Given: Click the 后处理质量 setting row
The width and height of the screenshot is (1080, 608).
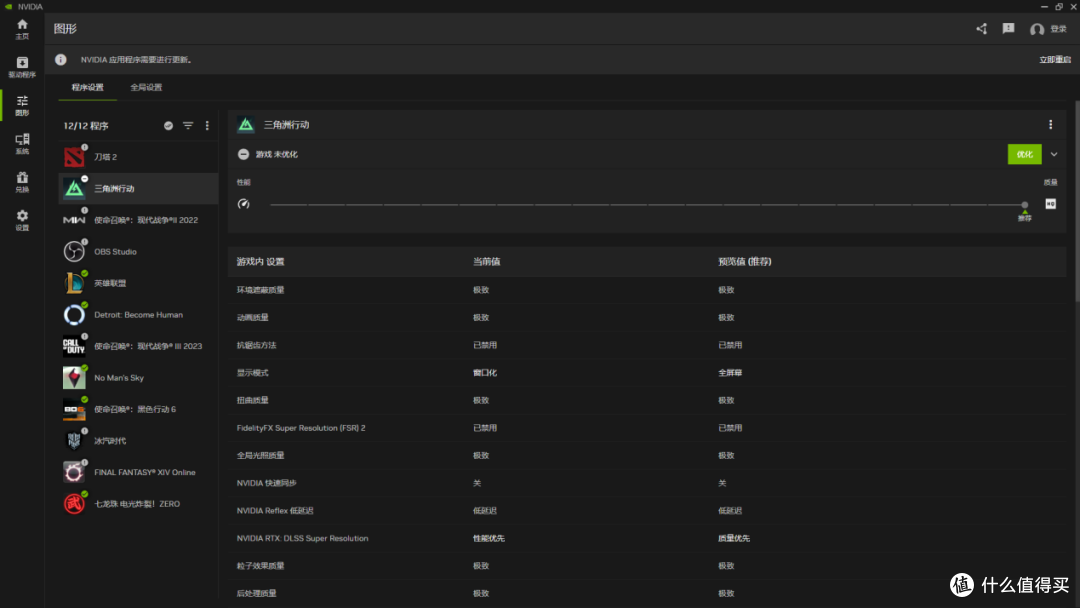Looking at the screenshot, I should tap(647, 593).
